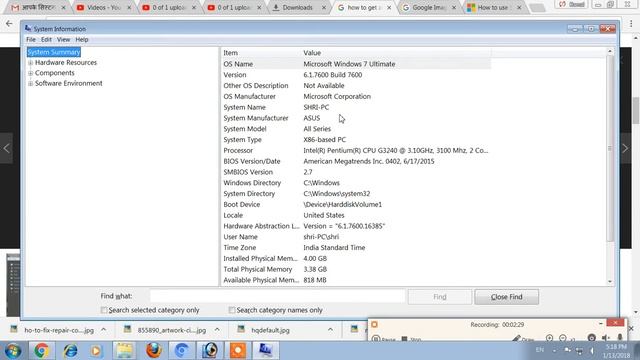640x360 pixels.
Task: Close the Gmail browser tab
Action: (x=63, y=7)
